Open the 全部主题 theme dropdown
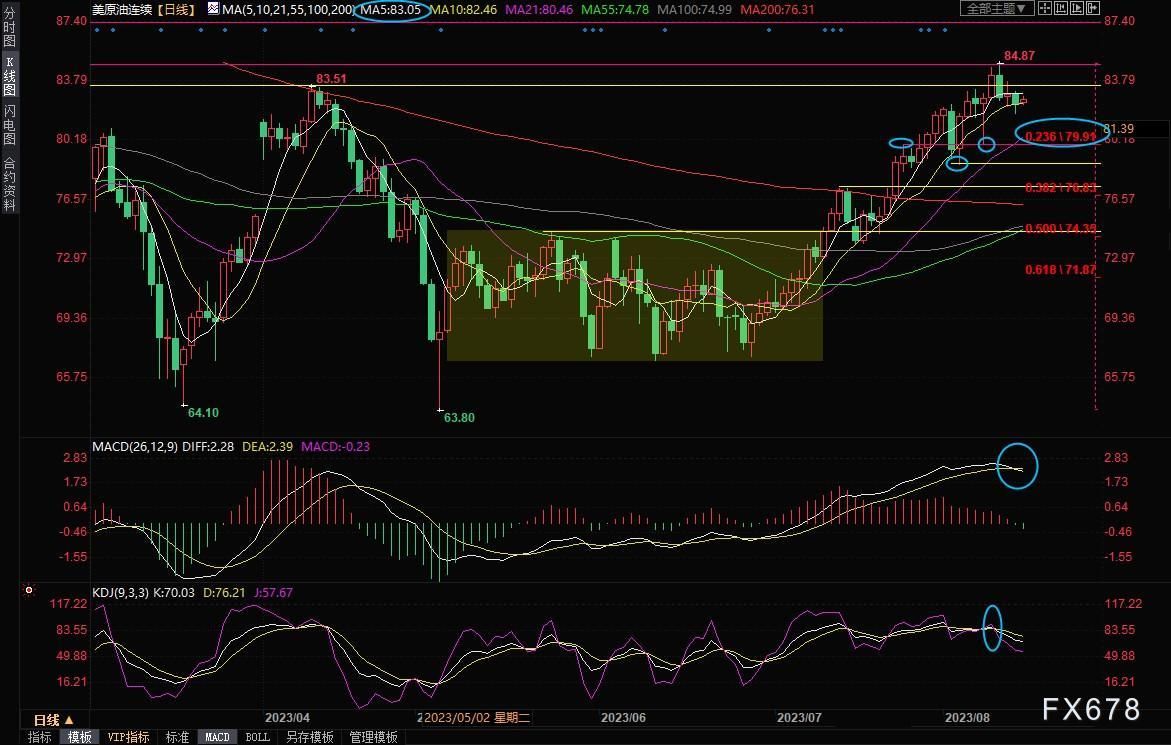The image size is (1171, 745). pyautogui.click(x=997, y=8)
